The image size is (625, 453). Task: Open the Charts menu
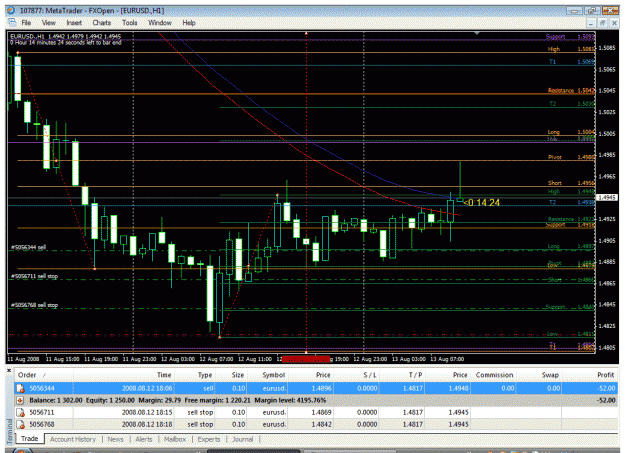coord(102,23)
